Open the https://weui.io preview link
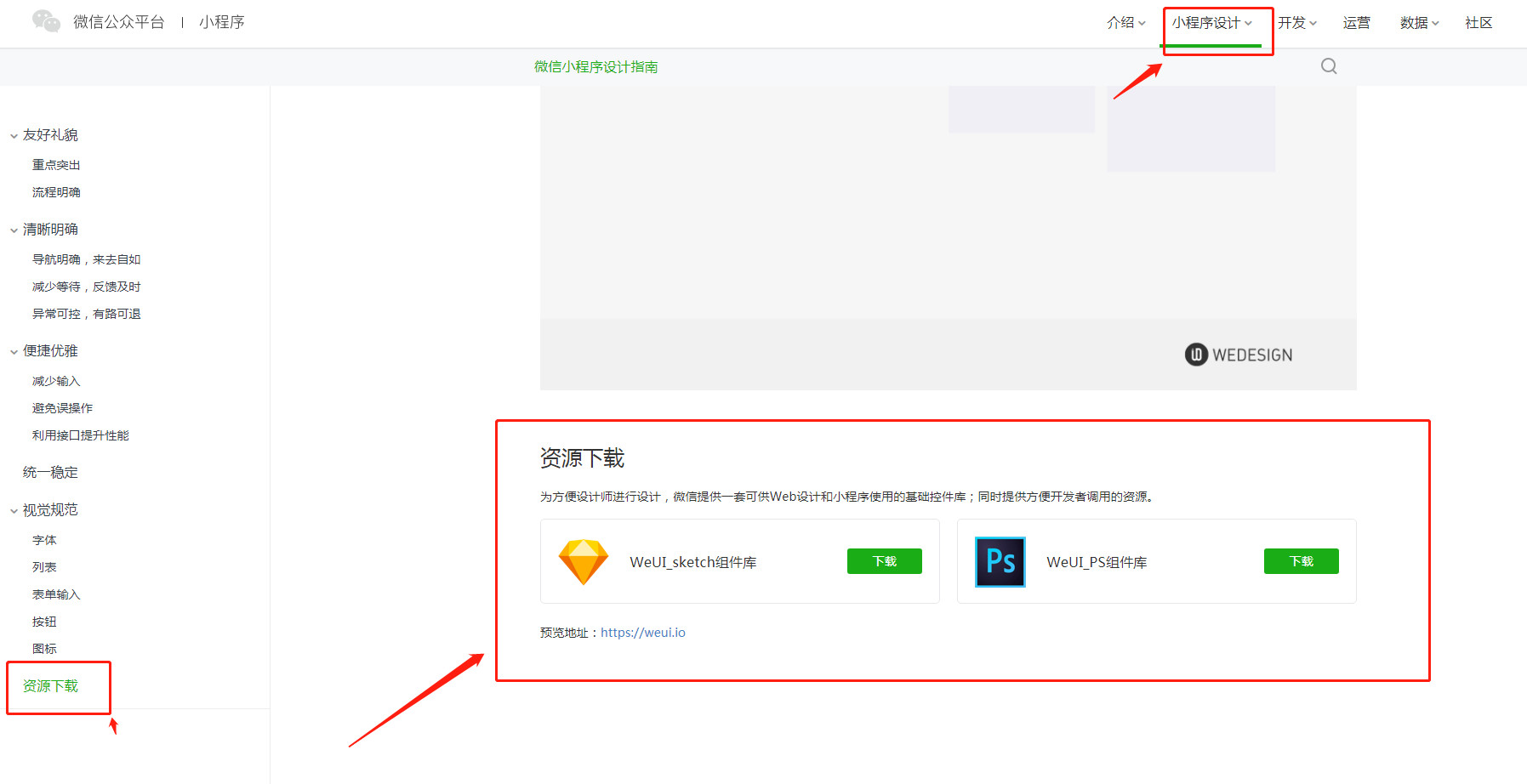Screen dimensions: 1527x784 coord(643,633)
